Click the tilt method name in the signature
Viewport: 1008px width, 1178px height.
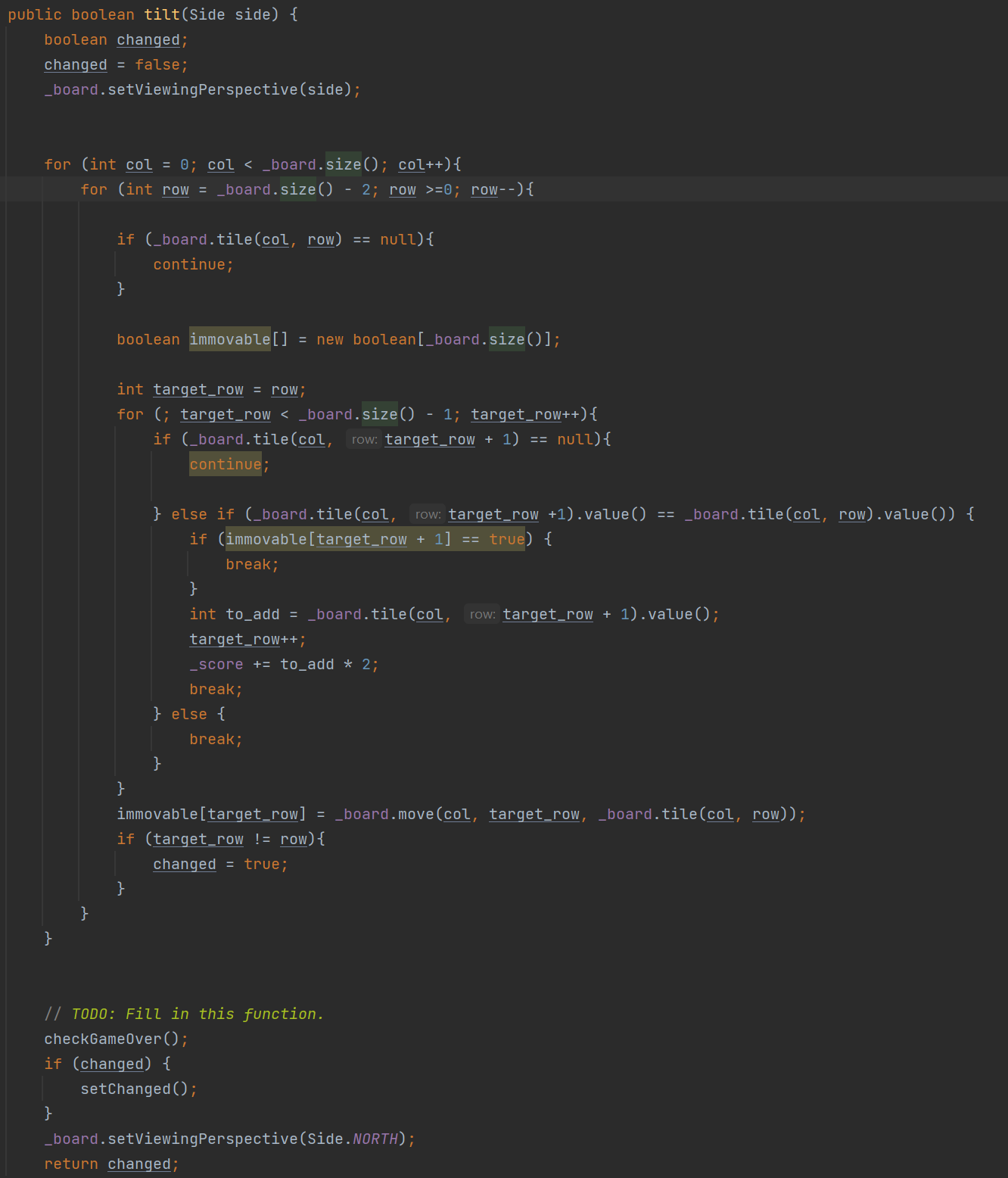click(x=162, y=14)
